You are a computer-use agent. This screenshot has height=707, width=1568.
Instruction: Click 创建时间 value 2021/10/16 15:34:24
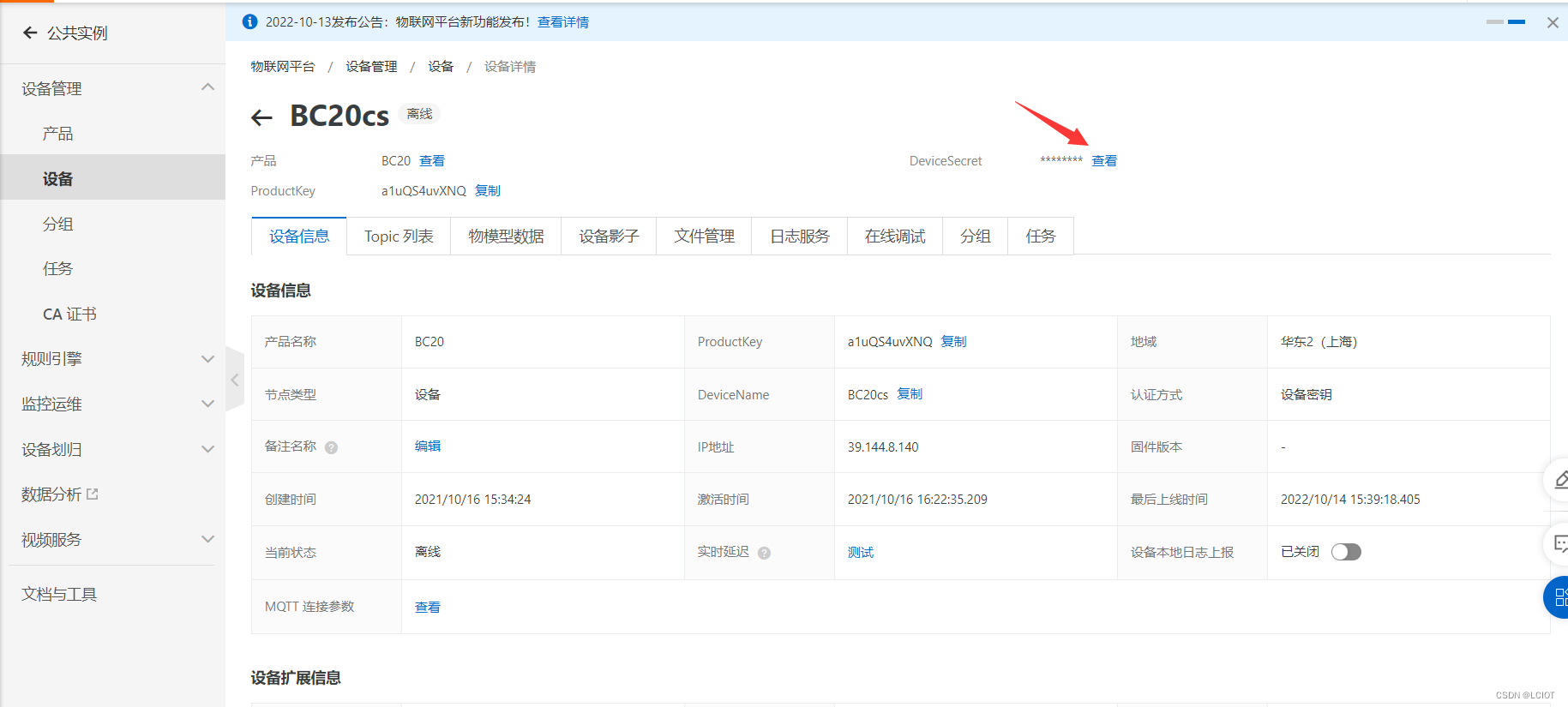[x=473, y=499]
